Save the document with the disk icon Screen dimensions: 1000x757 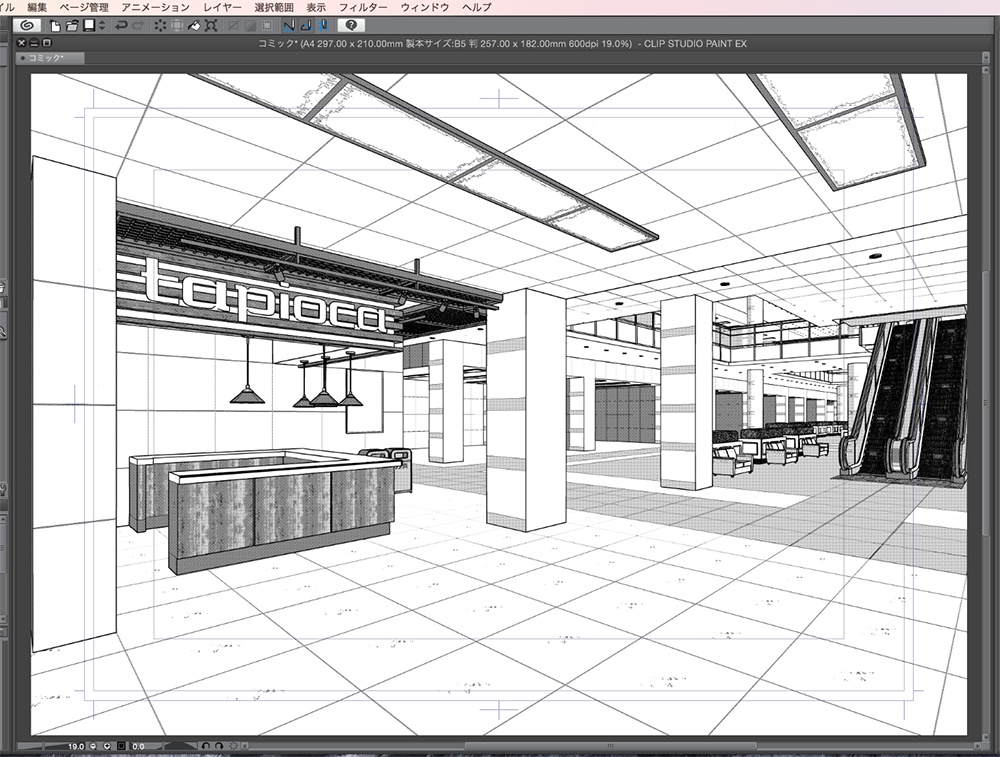pos(89,26)
